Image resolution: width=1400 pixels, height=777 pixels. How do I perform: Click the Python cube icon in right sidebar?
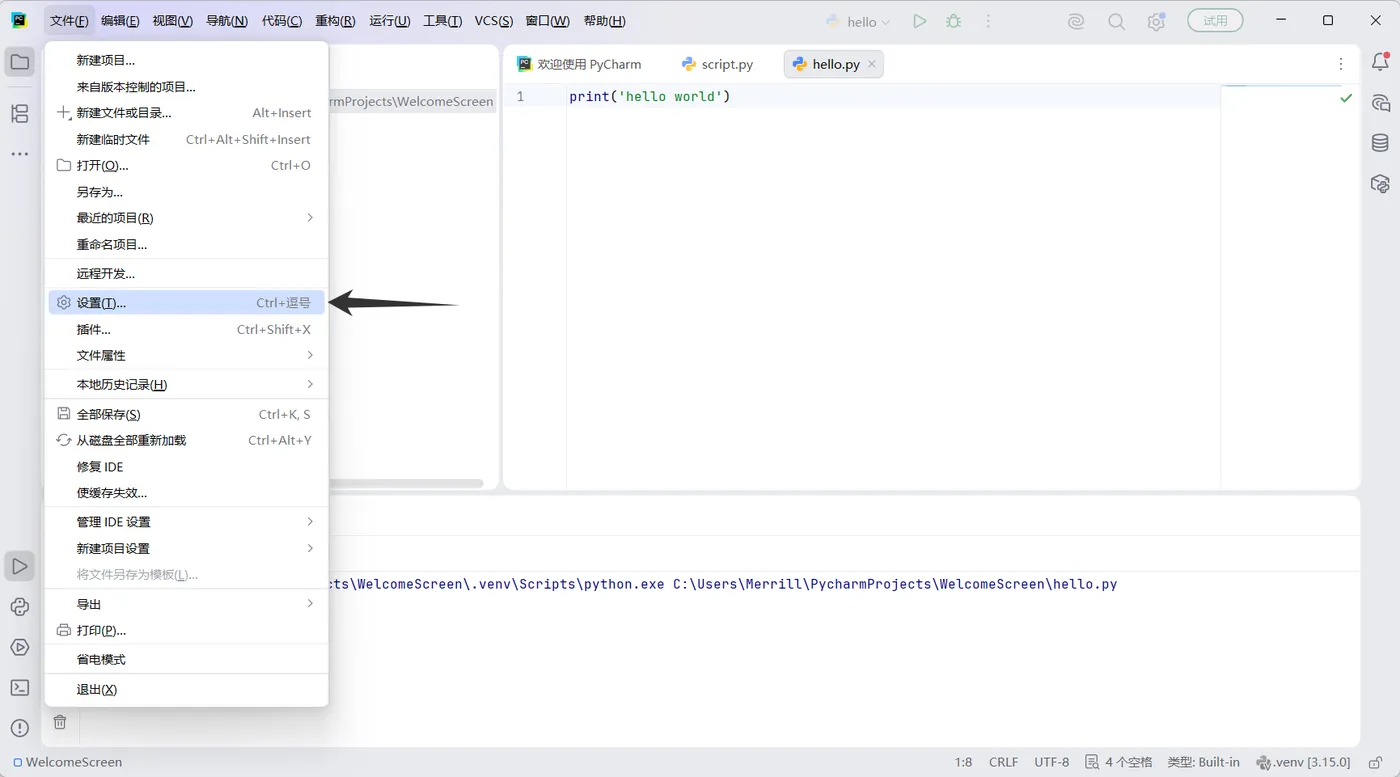[1380, 184]
